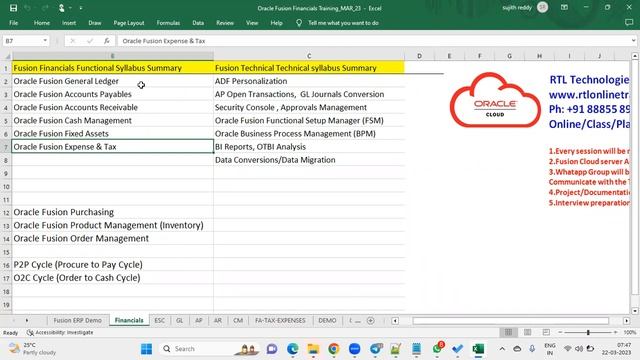The width and height of the screenshot is (640, 360).
Task: Open the Draw ribbon tab
Action: coord(95,23)
